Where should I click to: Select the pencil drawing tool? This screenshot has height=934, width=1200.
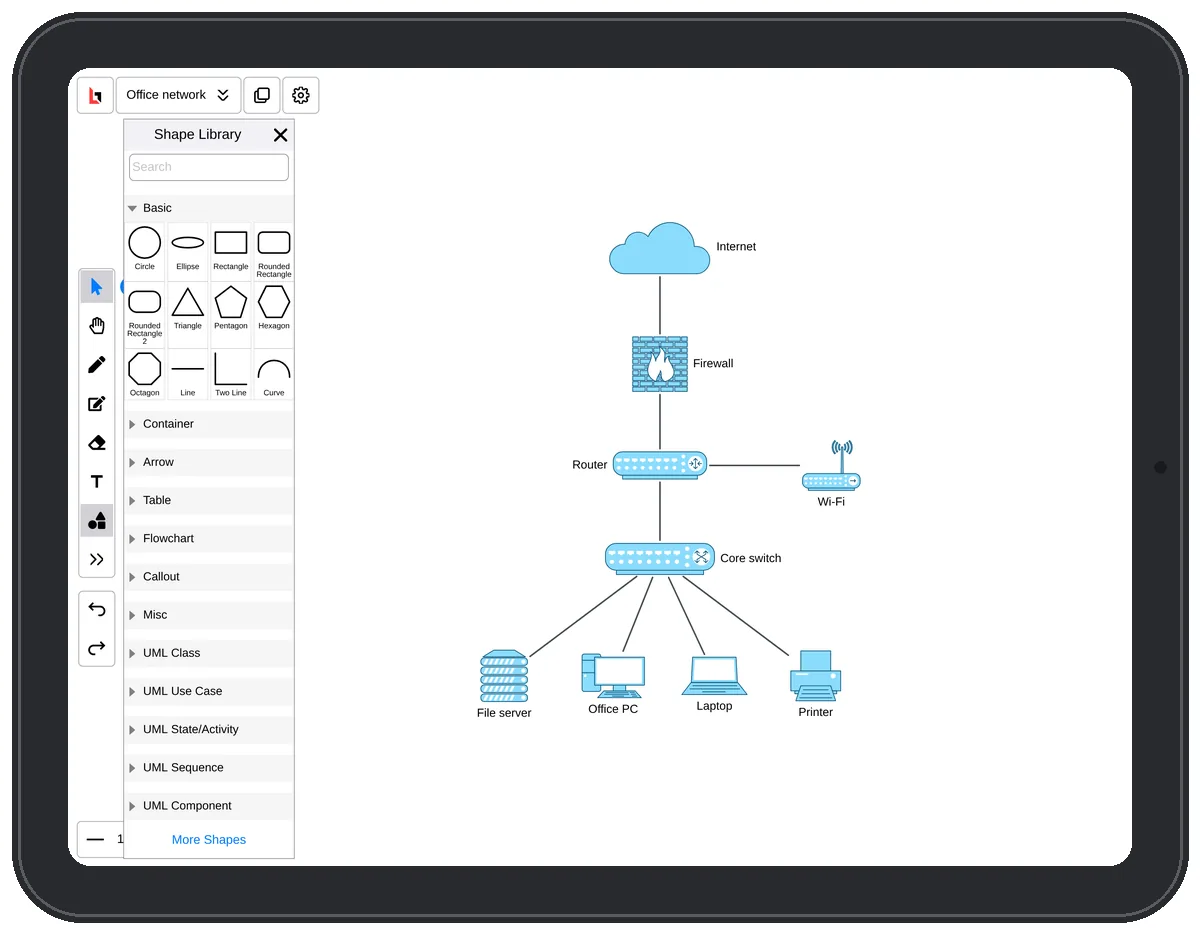pyautogui.click(x=96, y=365)
